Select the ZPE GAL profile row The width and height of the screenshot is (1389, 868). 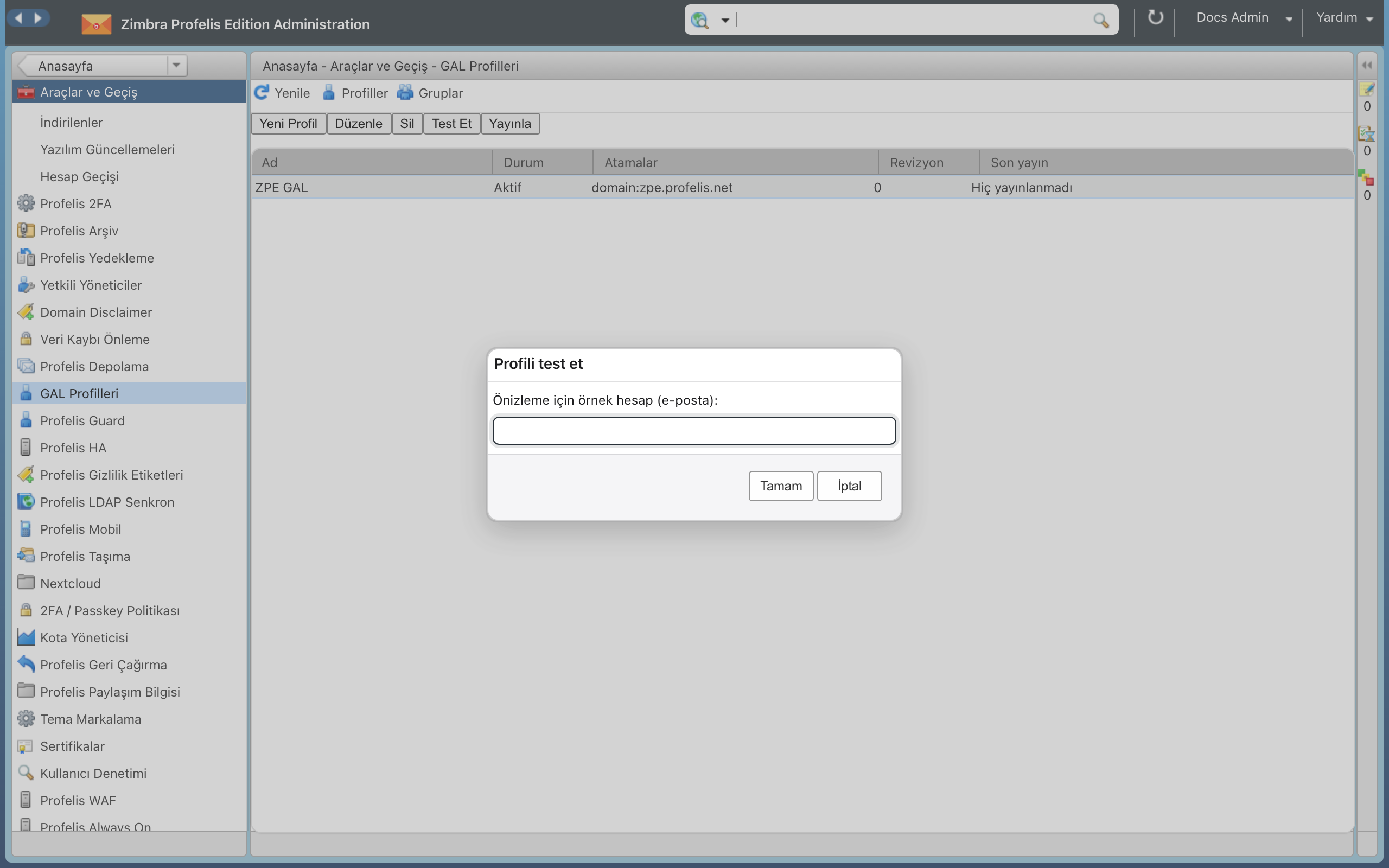point(802,187)
